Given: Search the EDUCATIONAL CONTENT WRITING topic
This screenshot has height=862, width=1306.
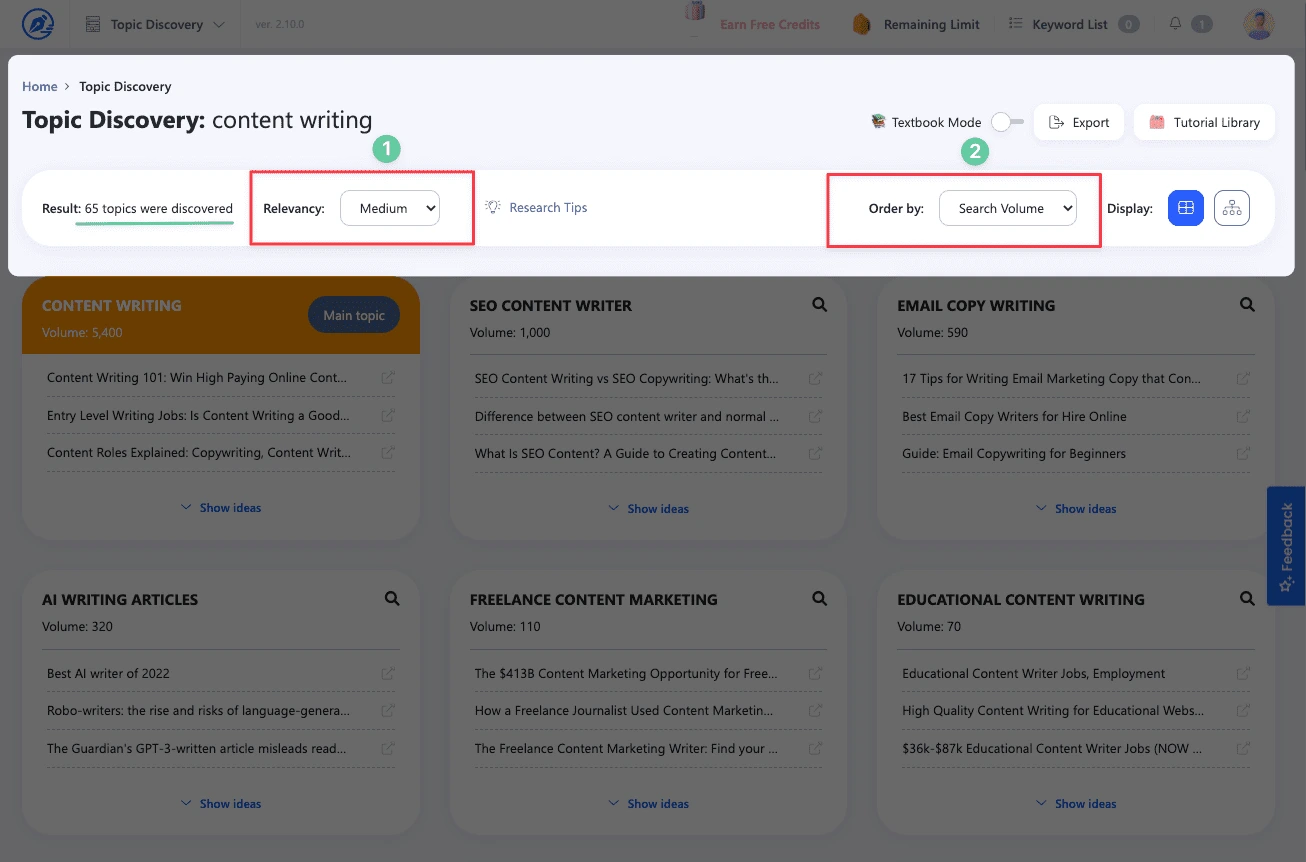Looking at the screenshot, I should pyautogui.click(x=1247, y=599).
